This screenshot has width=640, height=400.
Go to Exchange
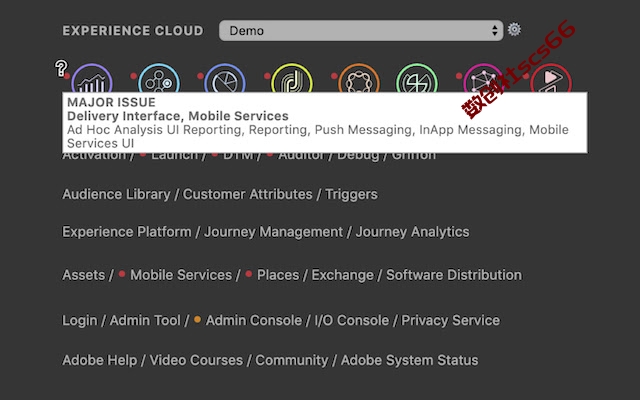pyautogui.click(x=342, y=276)
